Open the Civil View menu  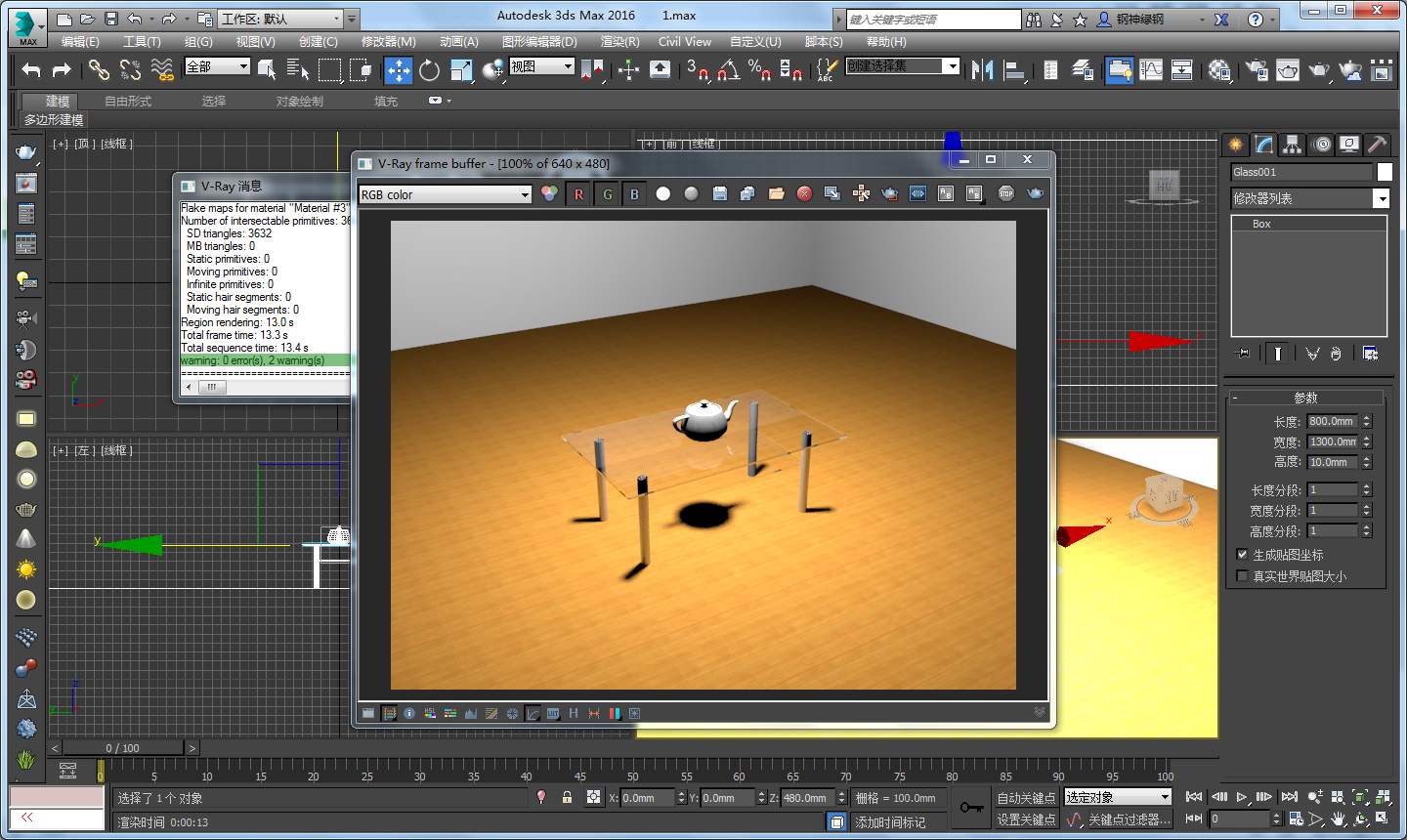[684, 42]
